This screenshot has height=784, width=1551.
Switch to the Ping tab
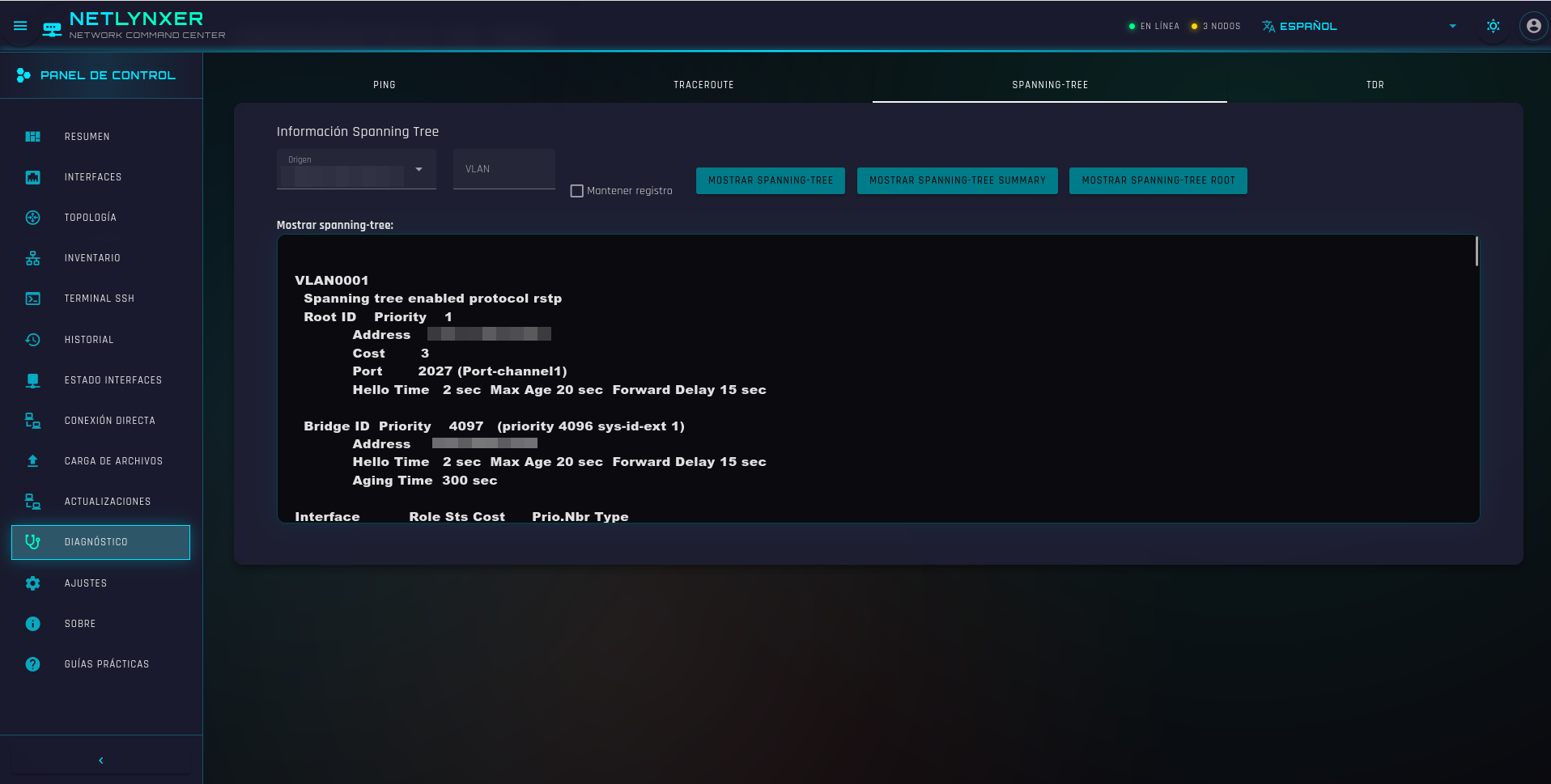385,85
